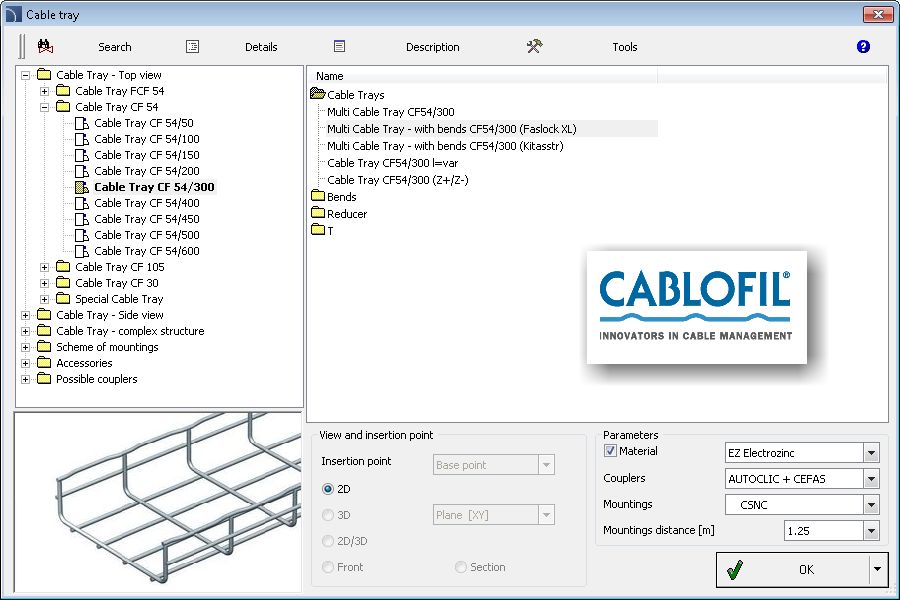This screenshot has height=600, width=900.
Task: Open the Details toolbar item
Action: point(261,47)
